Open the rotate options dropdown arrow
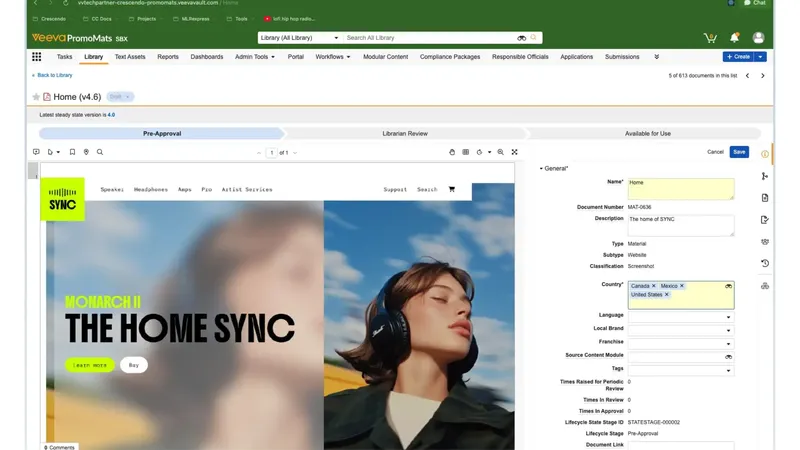The image size is (800, 450). (x=489, y=152)
